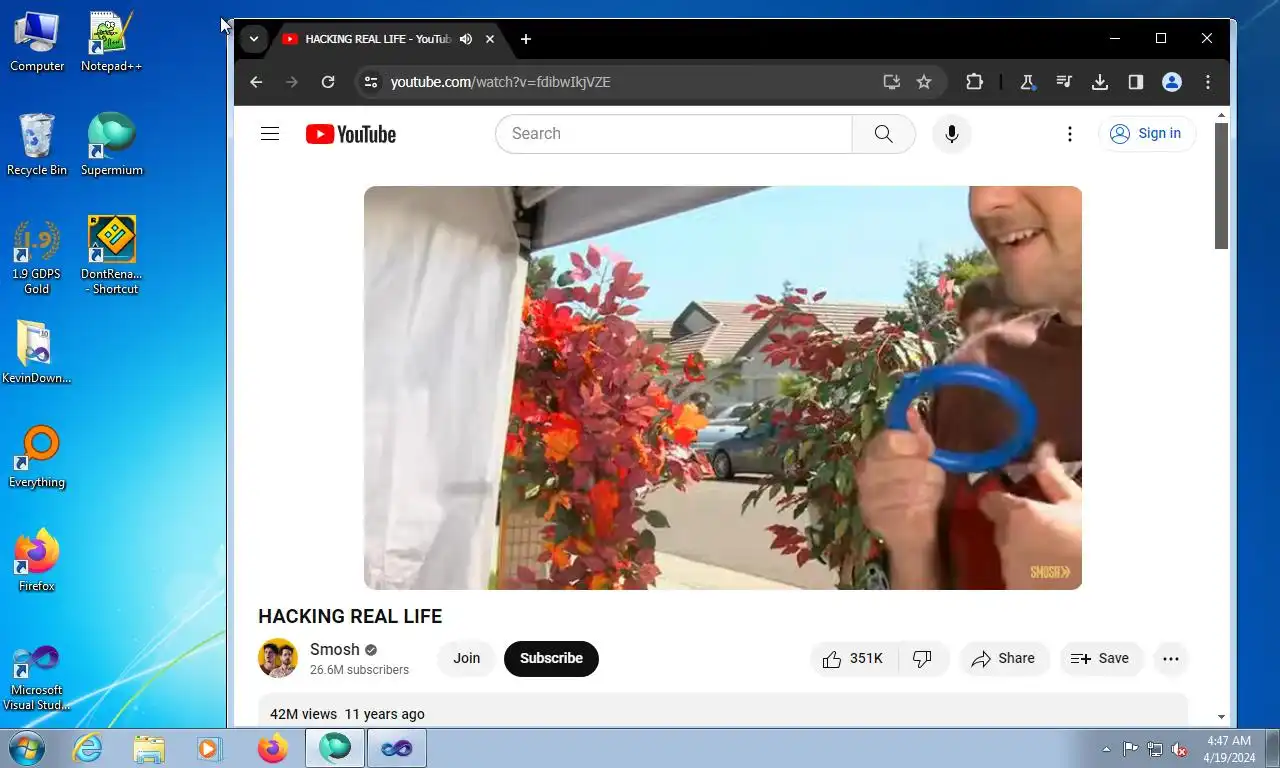Open the Chrome Labs flask icon
Viewport: 1280px width, 768px height.
1027,82
